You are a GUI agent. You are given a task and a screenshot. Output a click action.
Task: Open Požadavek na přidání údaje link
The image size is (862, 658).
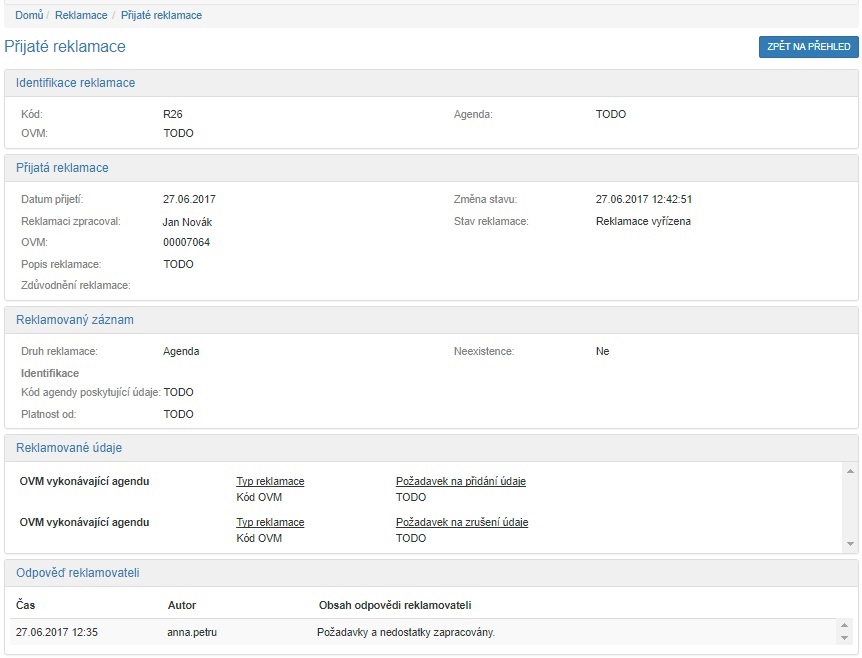[460, 481]
